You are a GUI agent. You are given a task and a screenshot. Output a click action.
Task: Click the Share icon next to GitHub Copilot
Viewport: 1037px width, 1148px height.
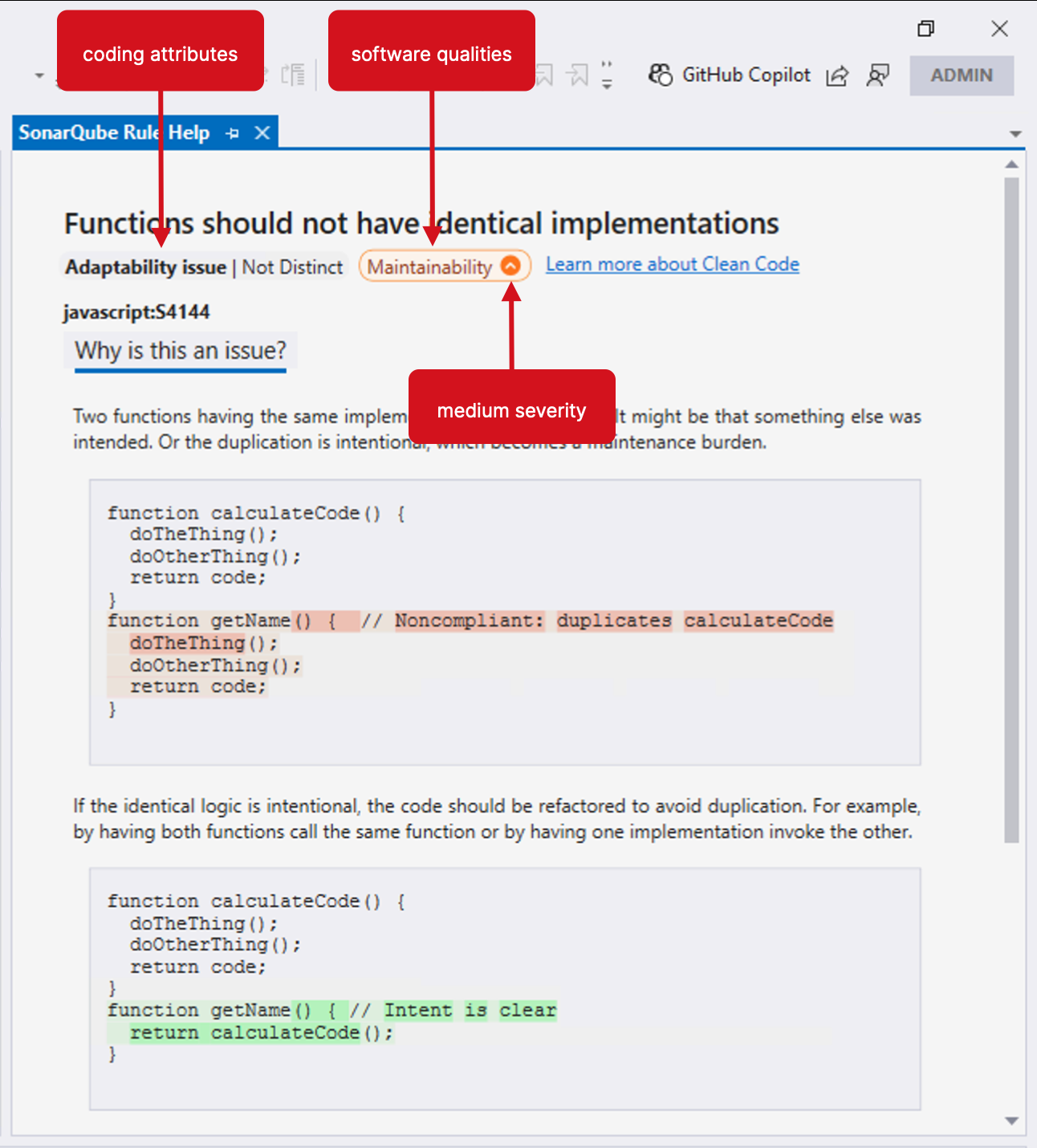pos(838,75)
